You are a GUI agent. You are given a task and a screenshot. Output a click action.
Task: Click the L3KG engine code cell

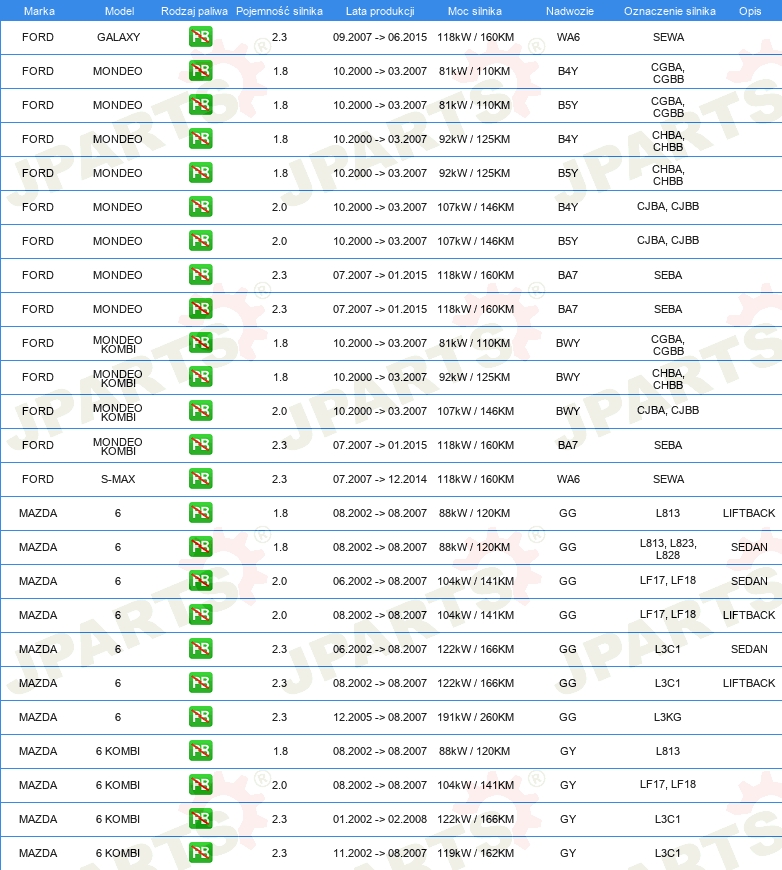pyautogui.click(x=668, y=717)
